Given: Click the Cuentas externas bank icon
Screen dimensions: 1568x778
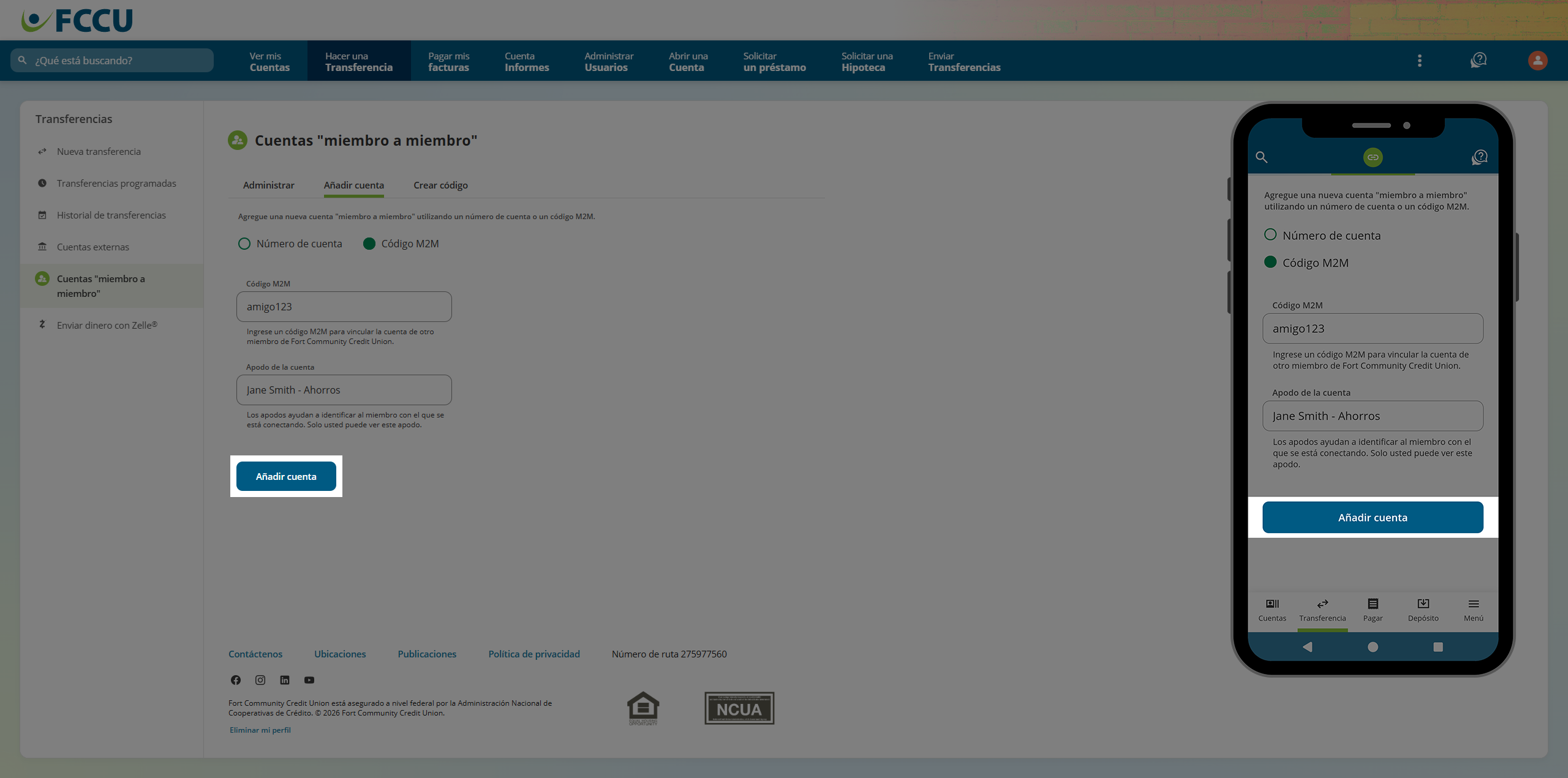Looking at the screenshot, I should click(42, 247).
